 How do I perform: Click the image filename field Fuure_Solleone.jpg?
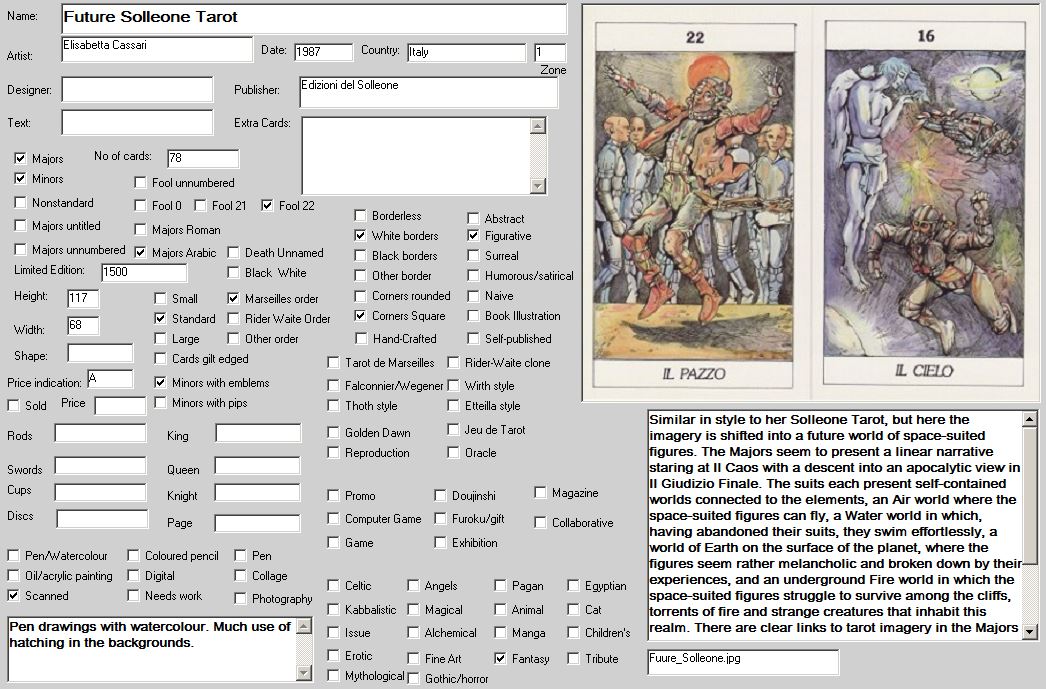[743, 661]
